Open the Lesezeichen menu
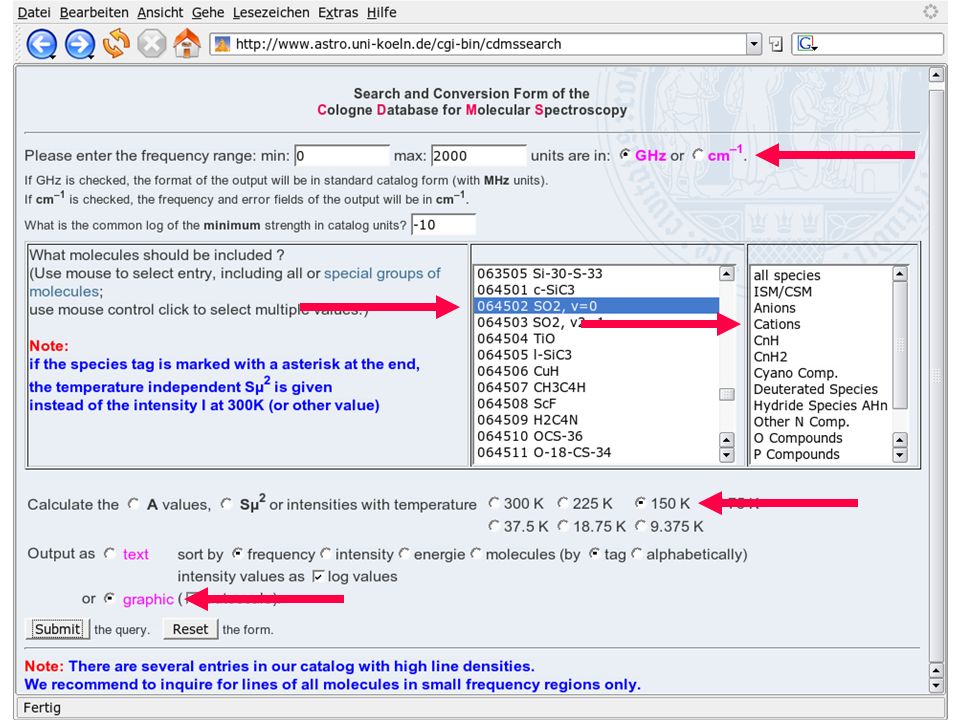Image resolution: width=960 pixels, height=720 pixels. pos(271,12)
